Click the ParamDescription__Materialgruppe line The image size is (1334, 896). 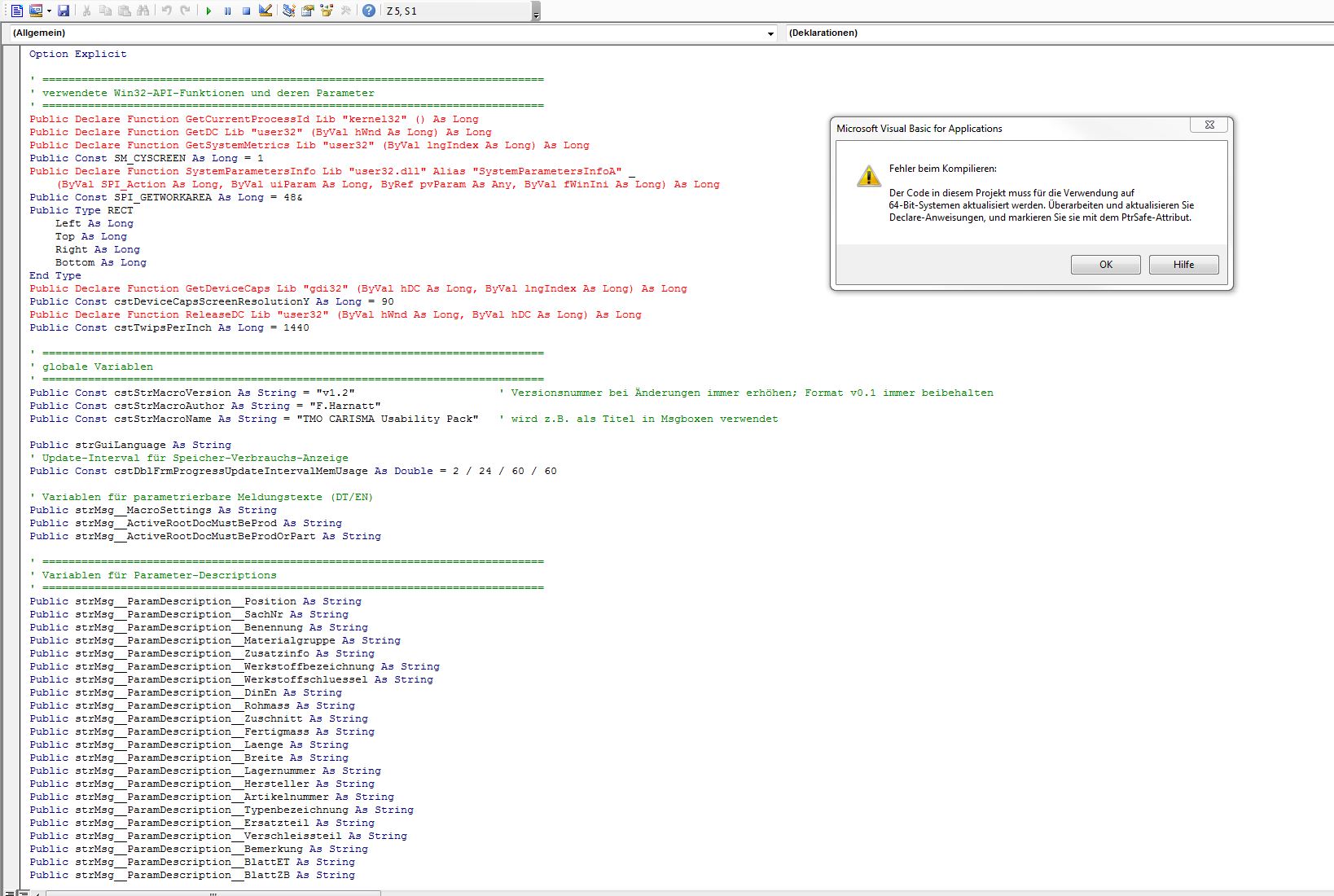coord(215,640)
